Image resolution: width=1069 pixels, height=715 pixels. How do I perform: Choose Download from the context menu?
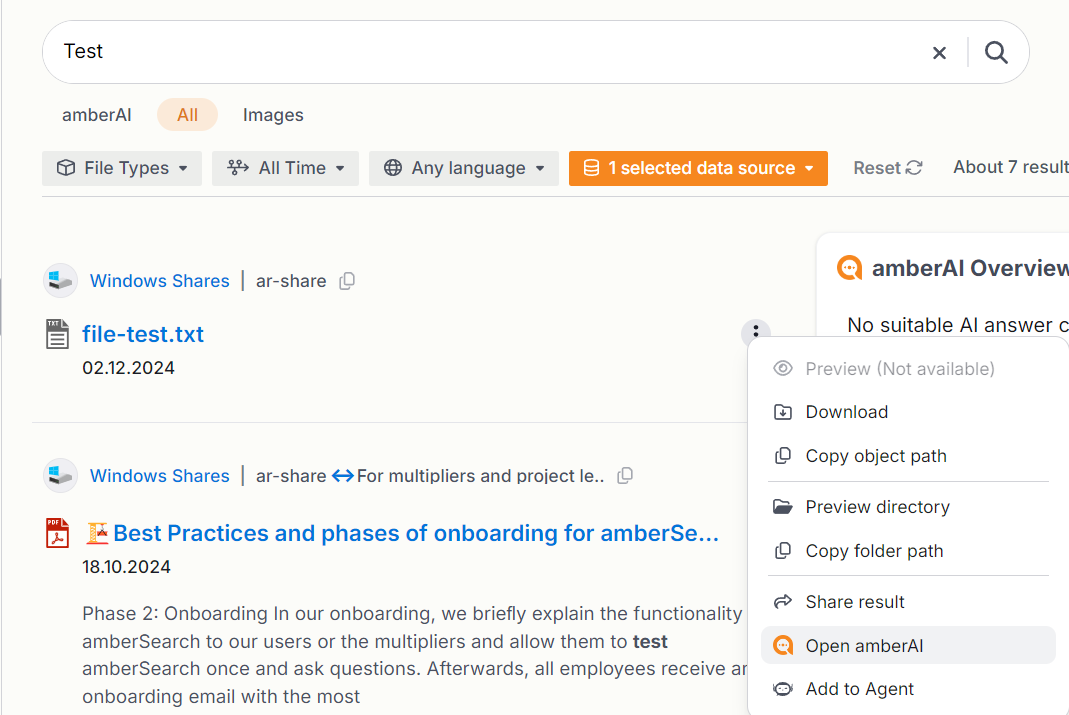pyautogui.click(x=907, y=412)
